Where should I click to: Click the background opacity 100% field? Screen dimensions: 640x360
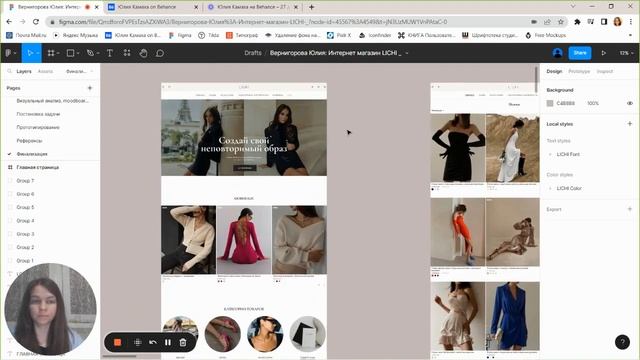[593, 103]
